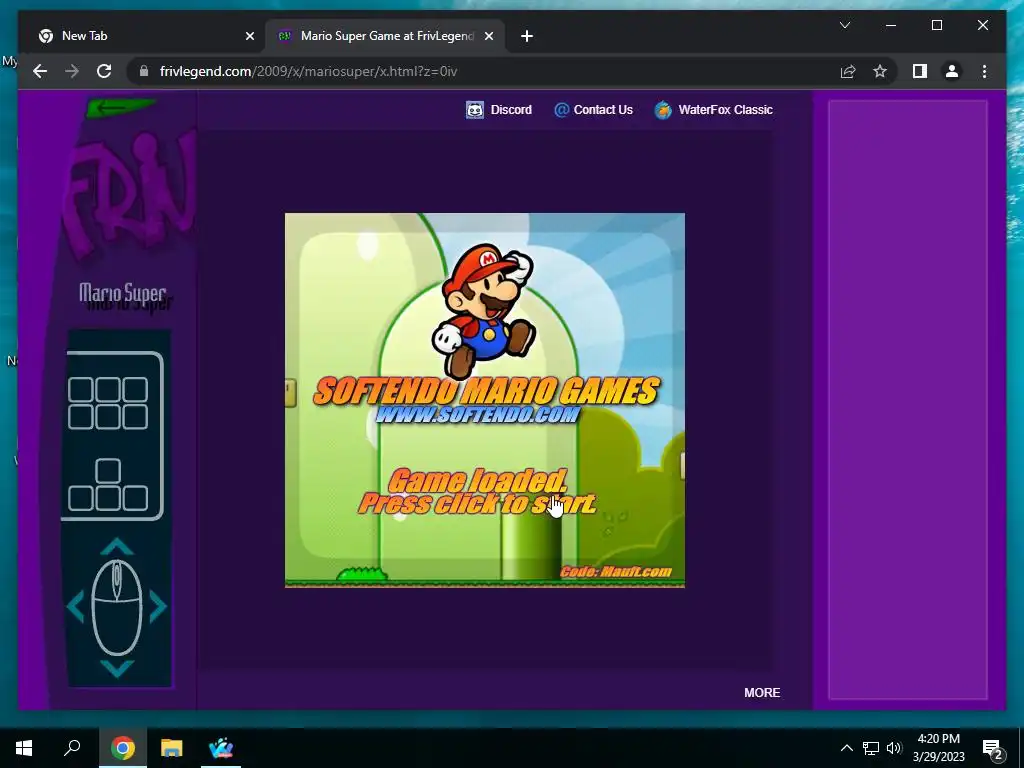Click the Discord icon
Image resolution: width=1024 pixels, height=768 pixels.
click(475, 110)
